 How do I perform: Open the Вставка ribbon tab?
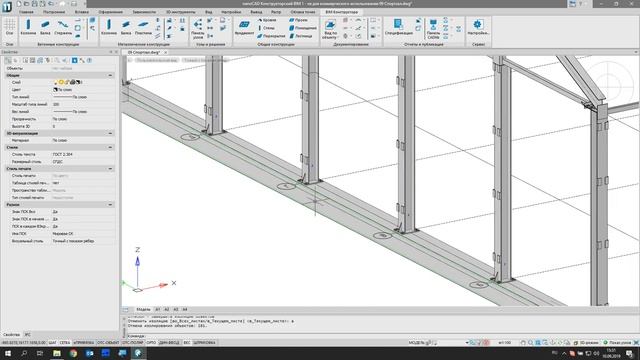[x=82, y=12]
